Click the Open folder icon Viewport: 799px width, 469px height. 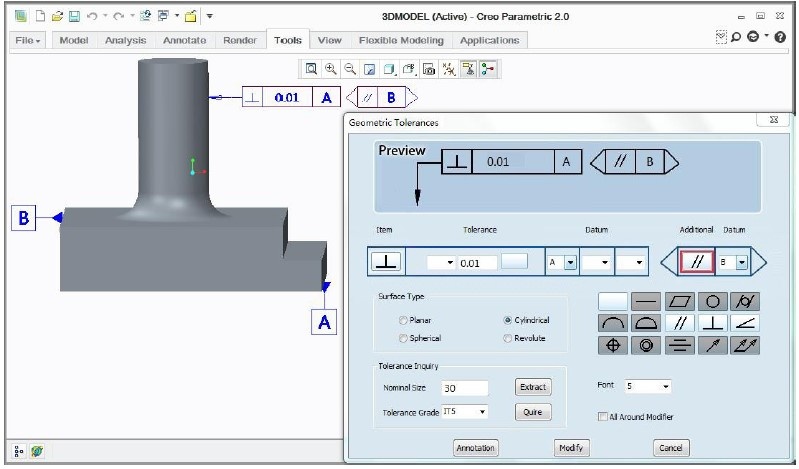[57, 16]
